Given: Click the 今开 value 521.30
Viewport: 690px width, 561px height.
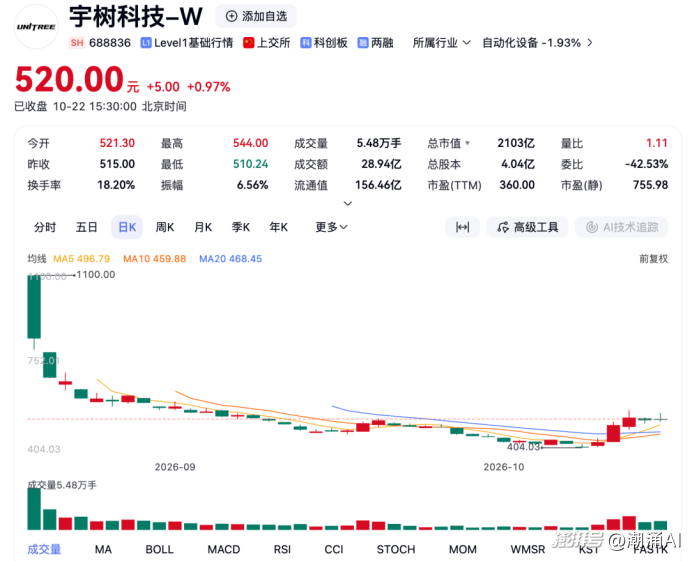Looking at the screenshot, I should pos(117,143).
